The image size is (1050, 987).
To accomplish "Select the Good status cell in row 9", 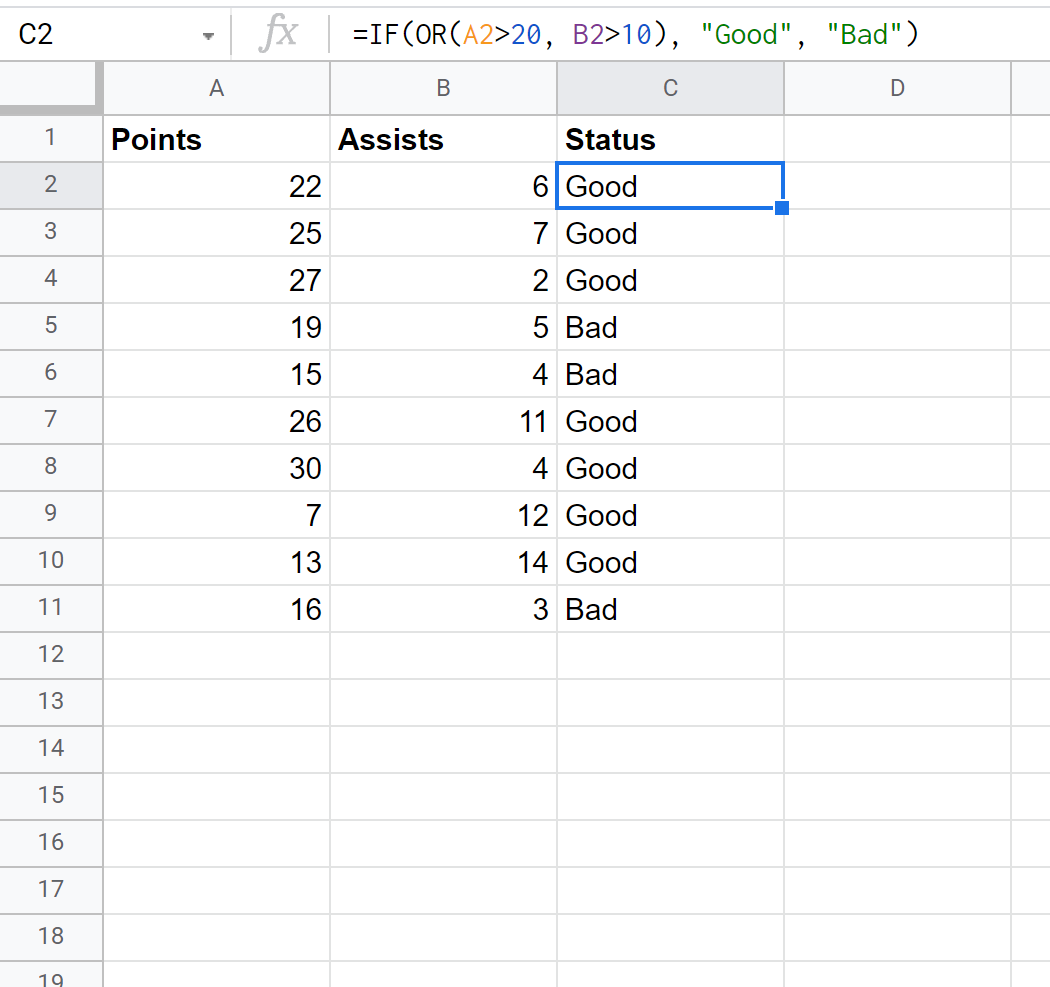I will (670, 514).
